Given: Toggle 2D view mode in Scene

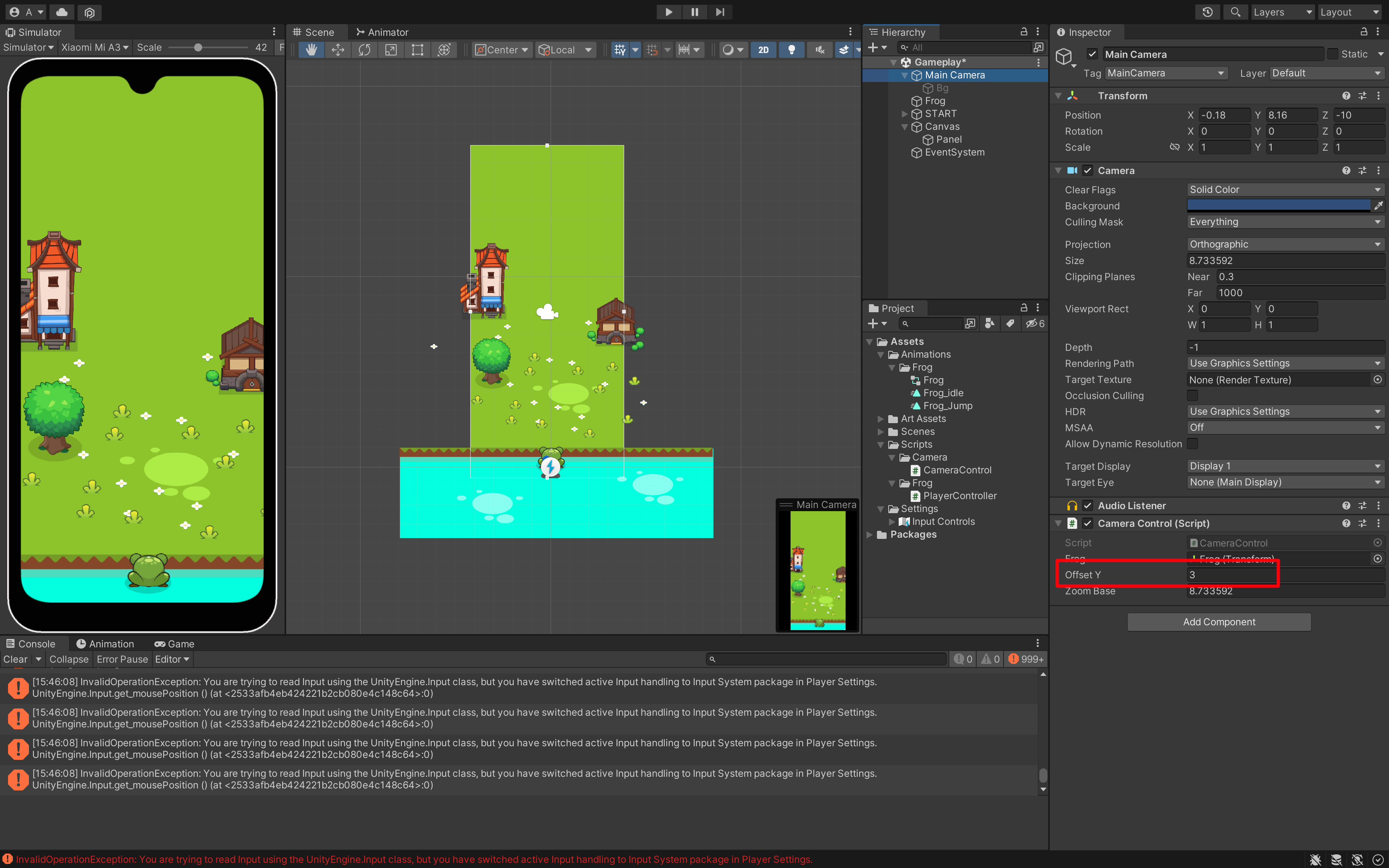Looking at the screenshot, I should (x=763, y=50).
